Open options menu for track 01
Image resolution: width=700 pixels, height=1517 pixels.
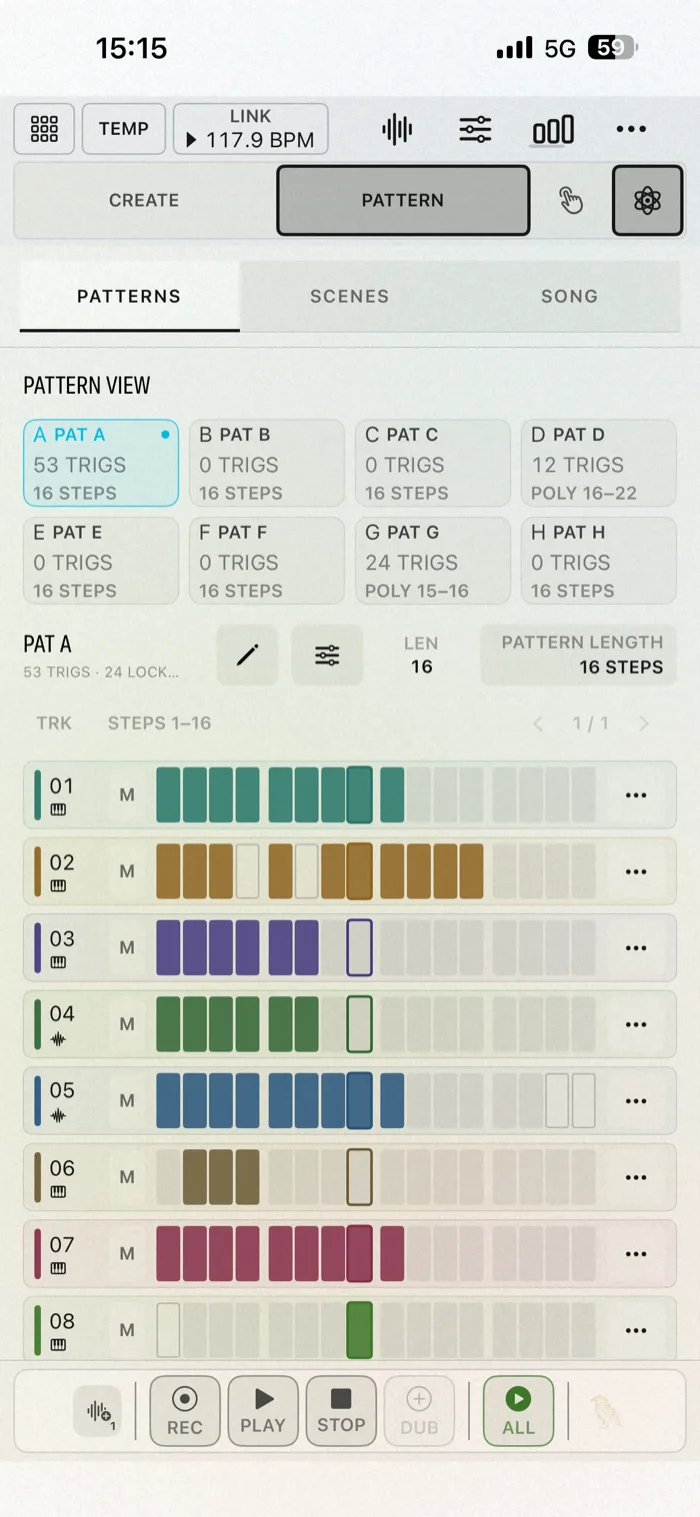coord(636,795)
